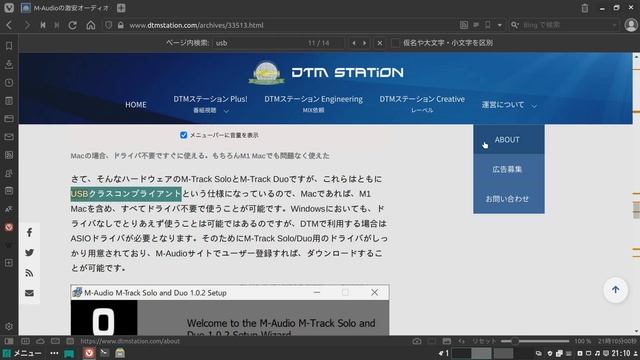Select 広告募集 in the dropdown menu
Screen dimensions: 640x360
[x=509, y=169]
